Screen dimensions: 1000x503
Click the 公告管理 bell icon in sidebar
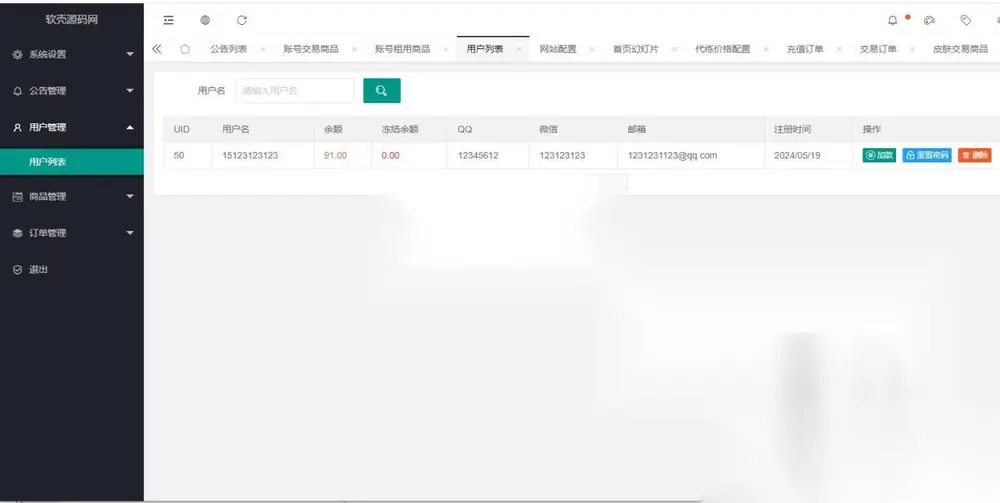pos(18,91)
